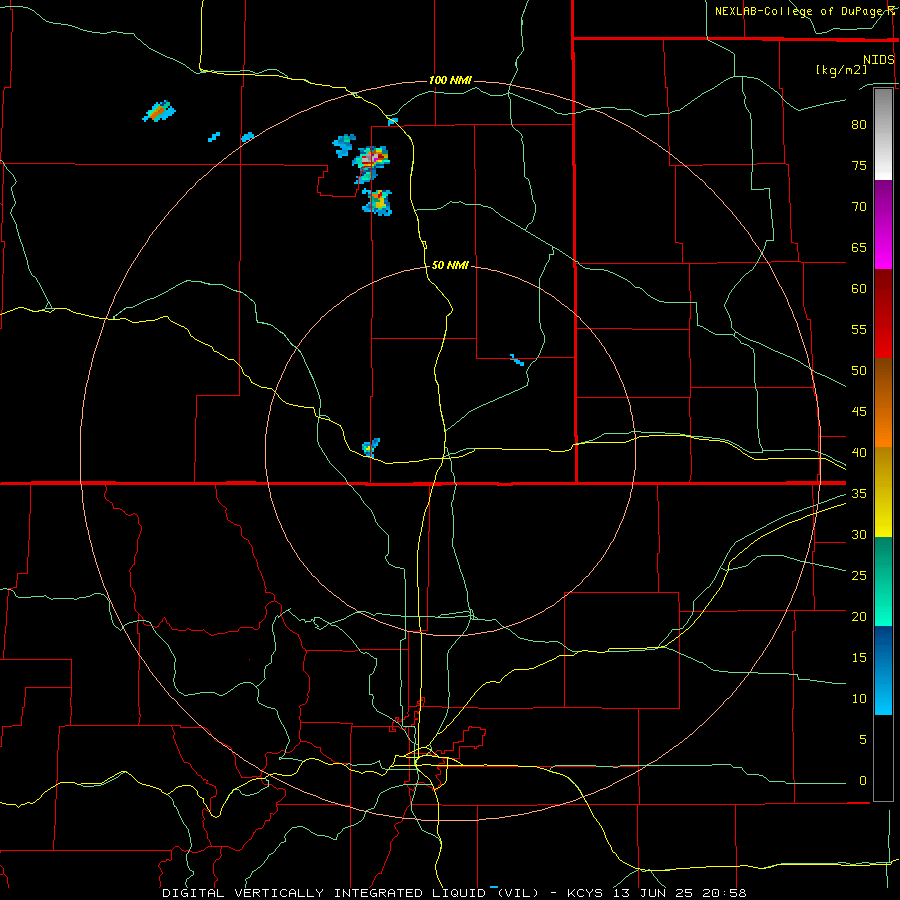The width and height of the screenshot is (900, 900).
Task: Pick the green segment of color bar
Action: (883, 581)
